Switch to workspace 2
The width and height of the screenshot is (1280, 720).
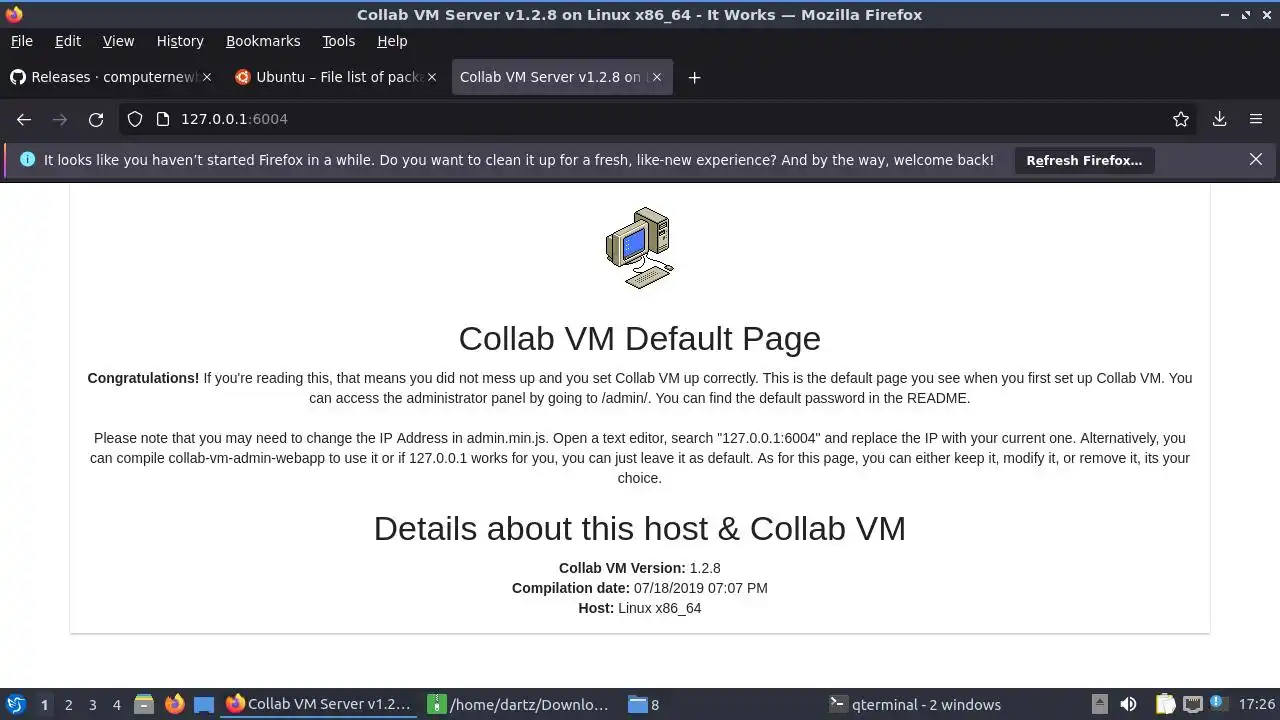tap(68, 705)
